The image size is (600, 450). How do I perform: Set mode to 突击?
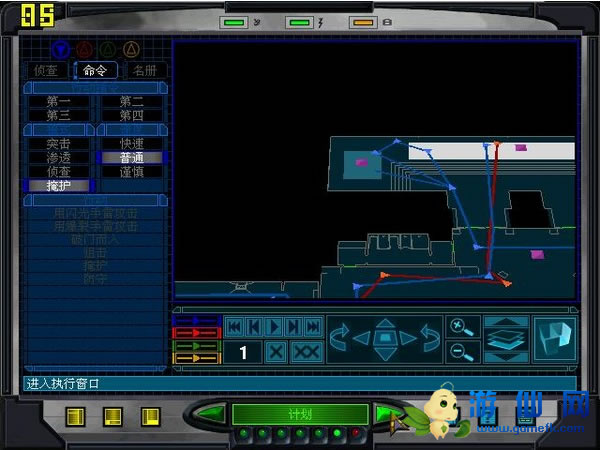59,144
